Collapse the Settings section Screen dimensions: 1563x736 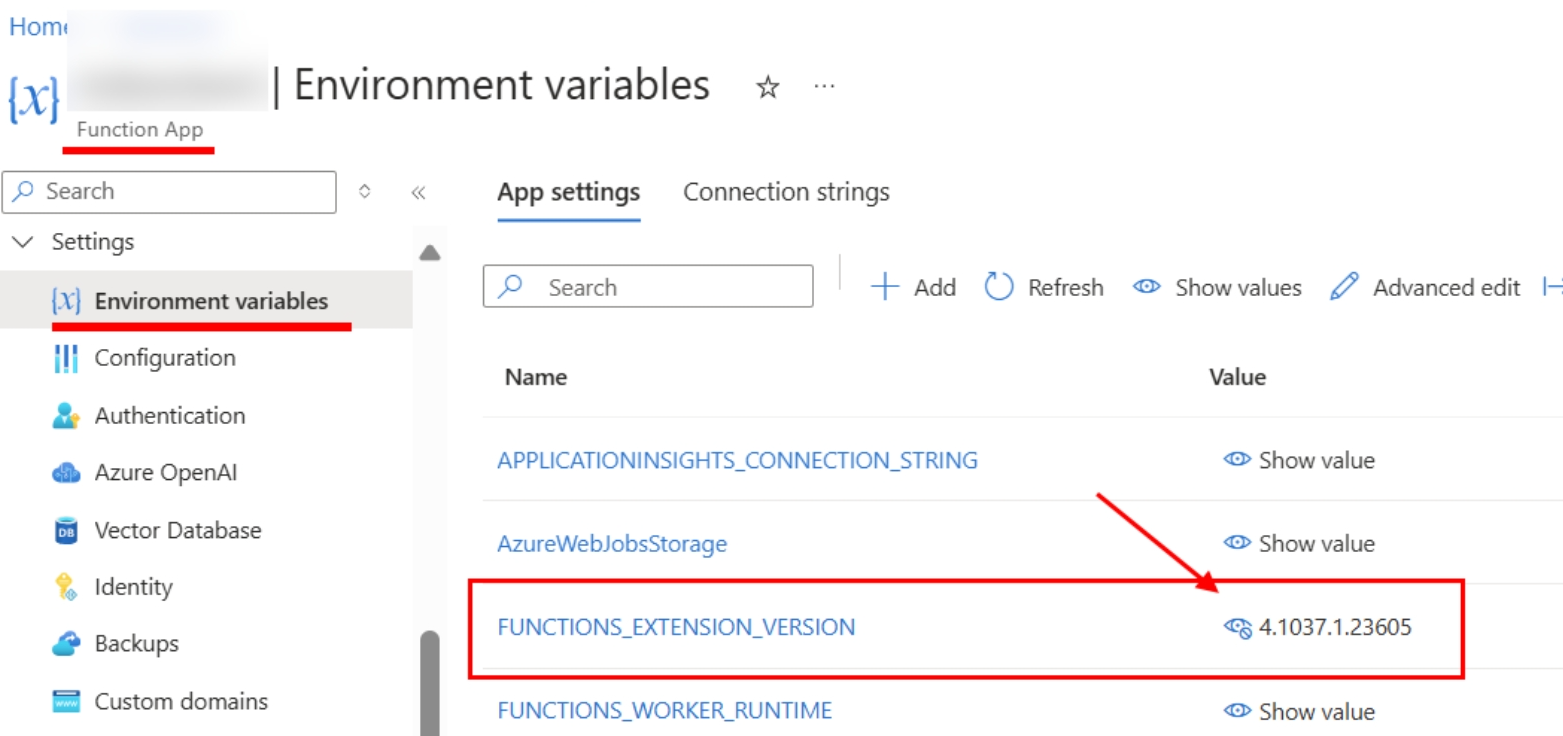[27, 242]
